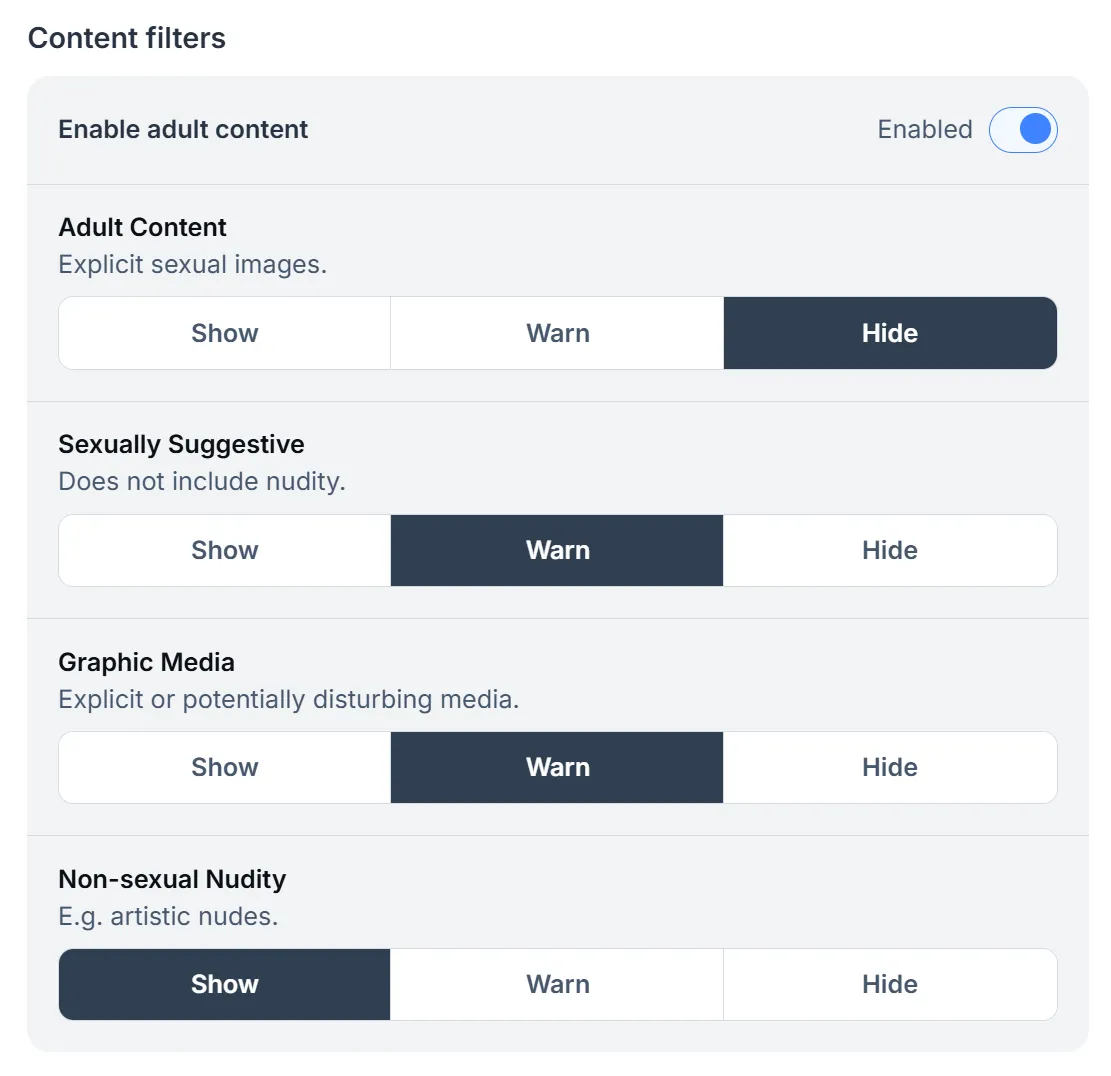Choose Warn for Graphic Media
The image size is (1111, 1076).
click(x=557, y=767)
